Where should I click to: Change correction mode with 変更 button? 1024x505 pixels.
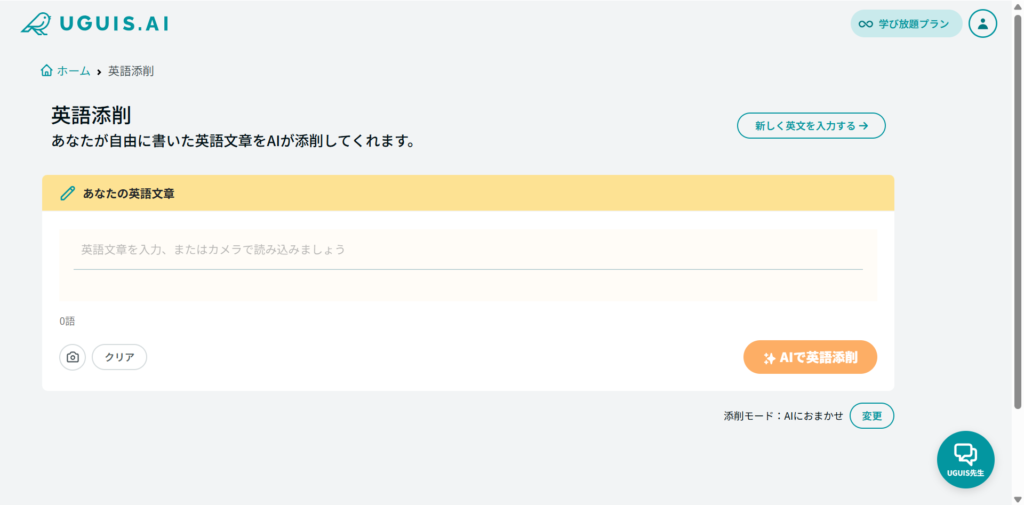click(x=872, y=416)
